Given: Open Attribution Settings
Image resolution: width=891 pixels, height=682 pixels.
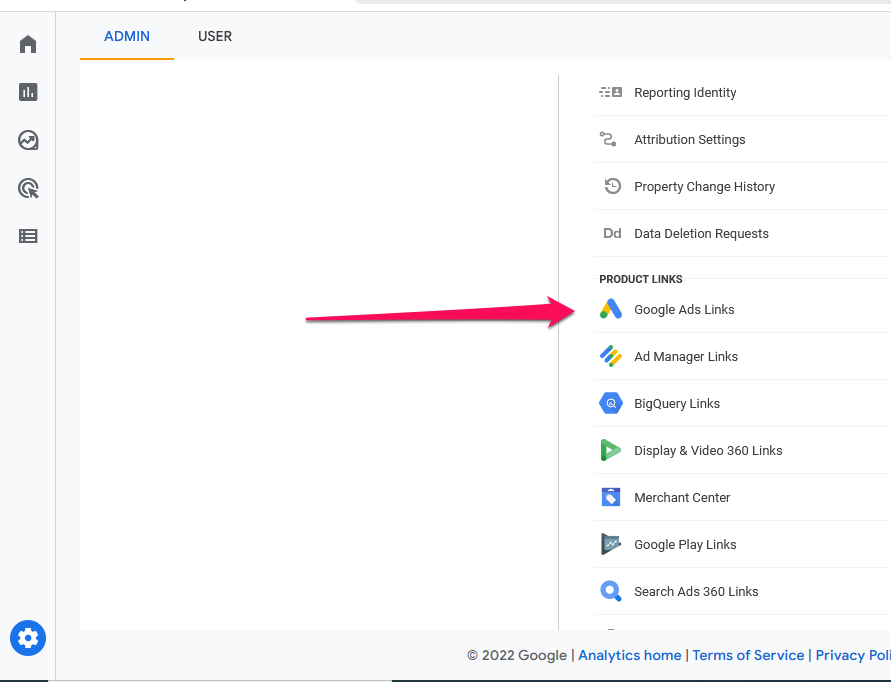Looking at the screenshot, I should (x=689, y=140).
